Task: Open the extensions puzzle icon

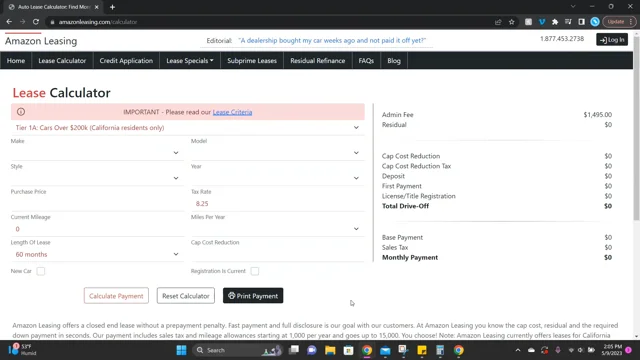Action: pyautogui.click(x=555, y=22)
